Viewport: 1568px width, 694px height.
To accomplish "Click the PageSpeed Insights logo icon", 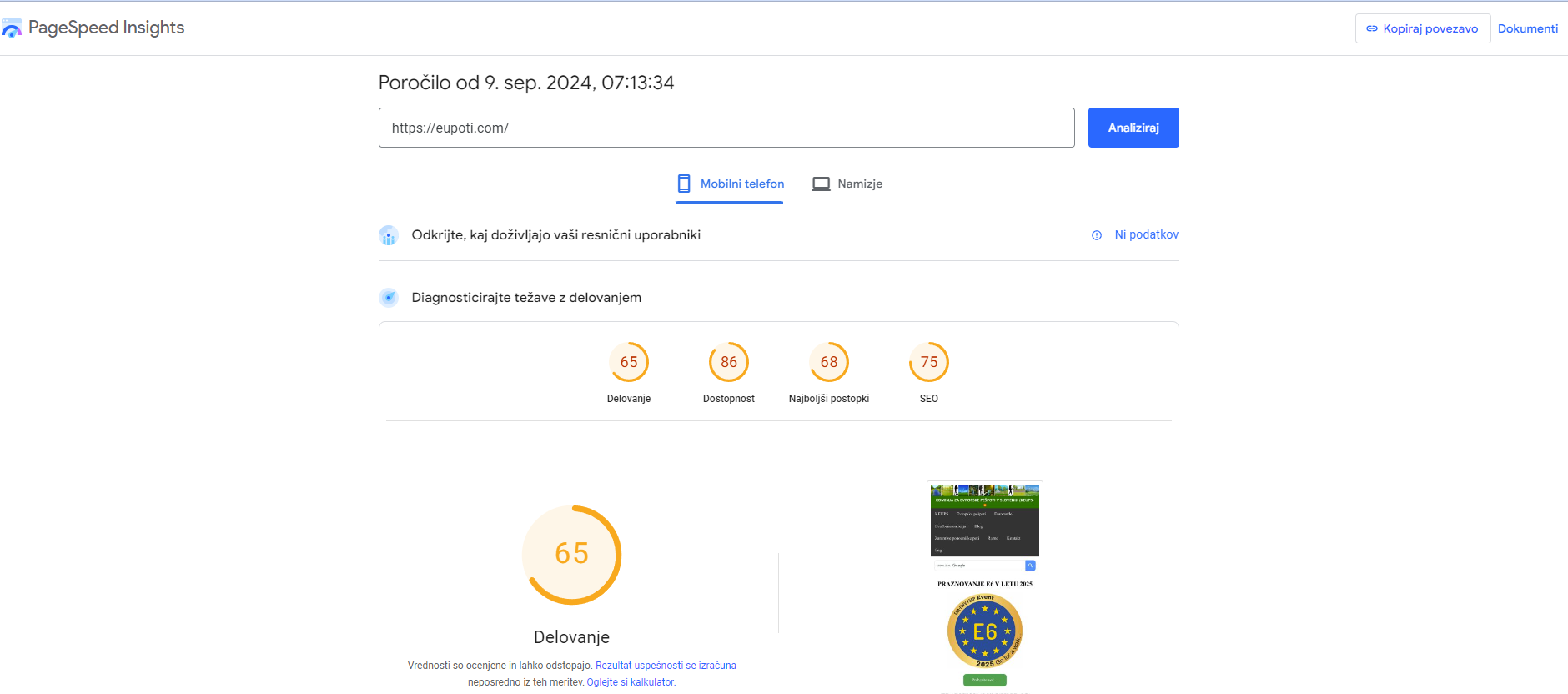I will coord(12,29).
